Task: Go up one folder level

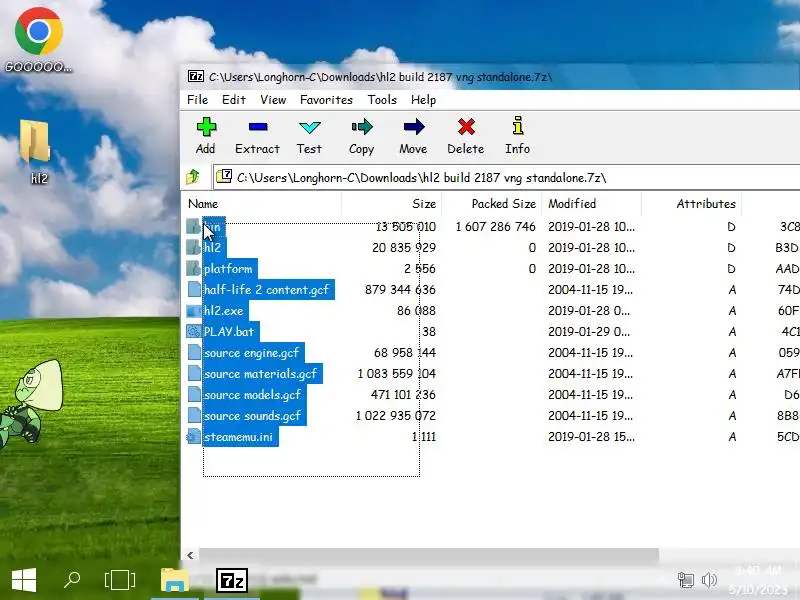Action: click(x=193, y=177)
